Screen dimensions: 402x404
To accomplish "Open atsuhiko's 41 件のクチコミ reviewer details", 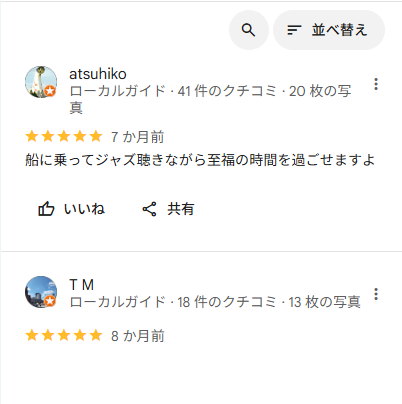I will point(210,99).
